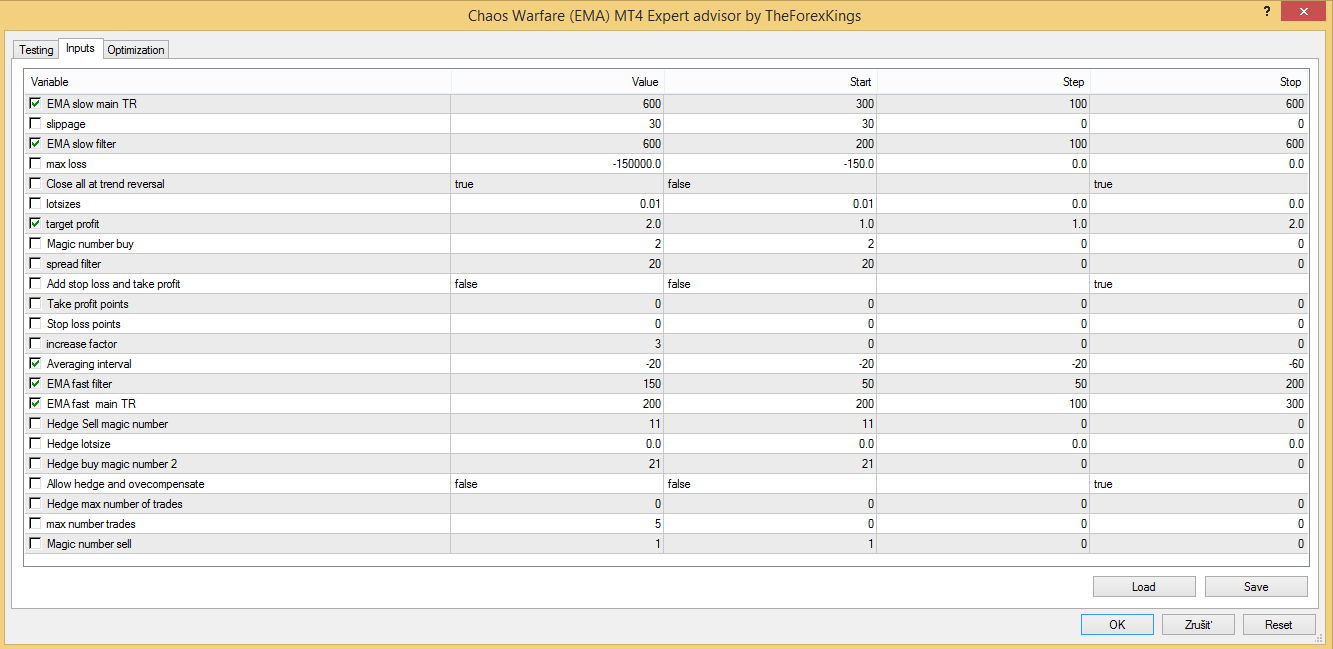Image resolution: width=1333 pixels, height=649 pixels.
Task: Click the Variable column header
Action: tap(238, 82)
